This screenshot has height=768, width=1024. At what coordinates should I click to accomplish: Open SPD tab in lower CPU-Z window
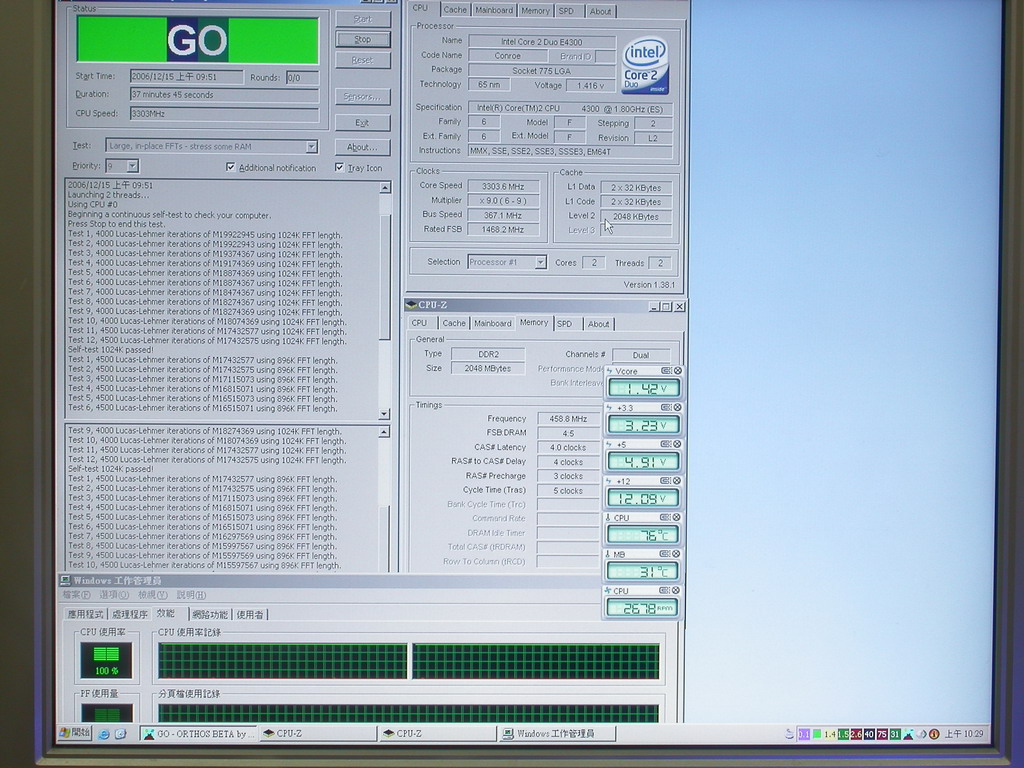pos(565,323)
